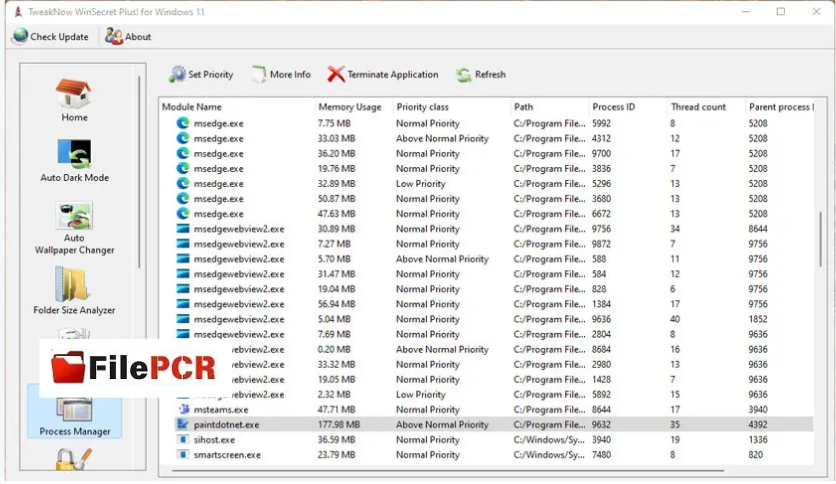This screenshot has width=836, height=484.
Task: Click Edge icon of process 4312
Action: pyautogui.click(x=183, y=138)
